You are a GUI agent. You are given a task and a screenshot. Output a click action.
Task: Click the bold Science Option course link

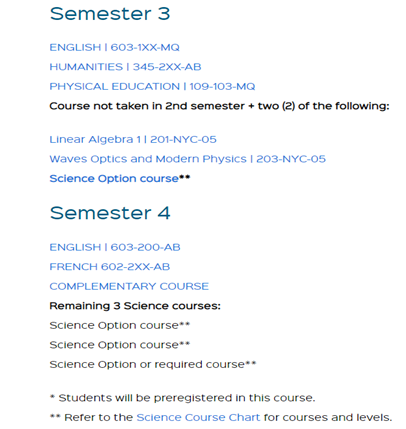pos(114,179)
